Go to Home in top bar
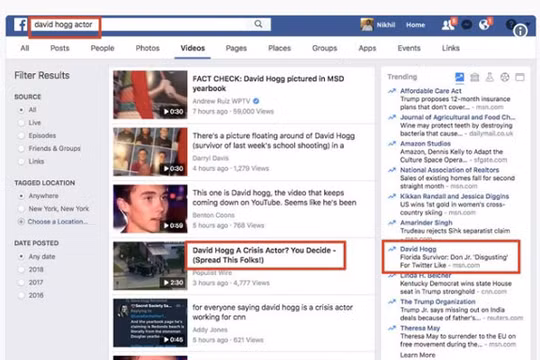Image resolution: width=540 pixels, height=360 pixels. click(x=415, y=25)
